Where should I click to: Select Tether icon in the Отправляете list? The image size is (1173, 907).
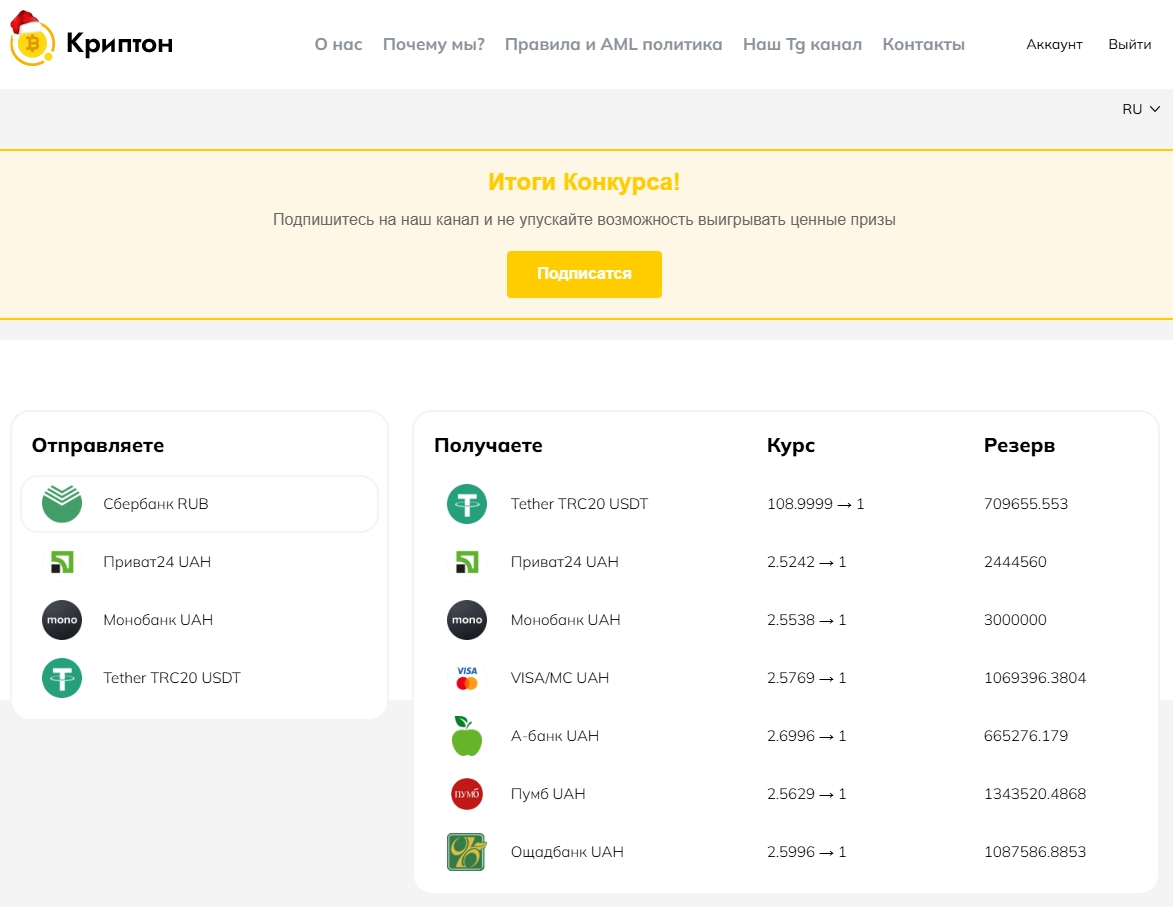pos(62,678)
